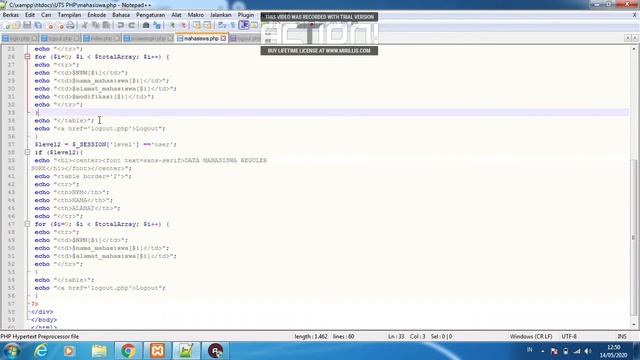Click the Close document toolbar icon
The width and height of the screenshot is (640, 360).
pyautogui.click(x=50, y=25)
